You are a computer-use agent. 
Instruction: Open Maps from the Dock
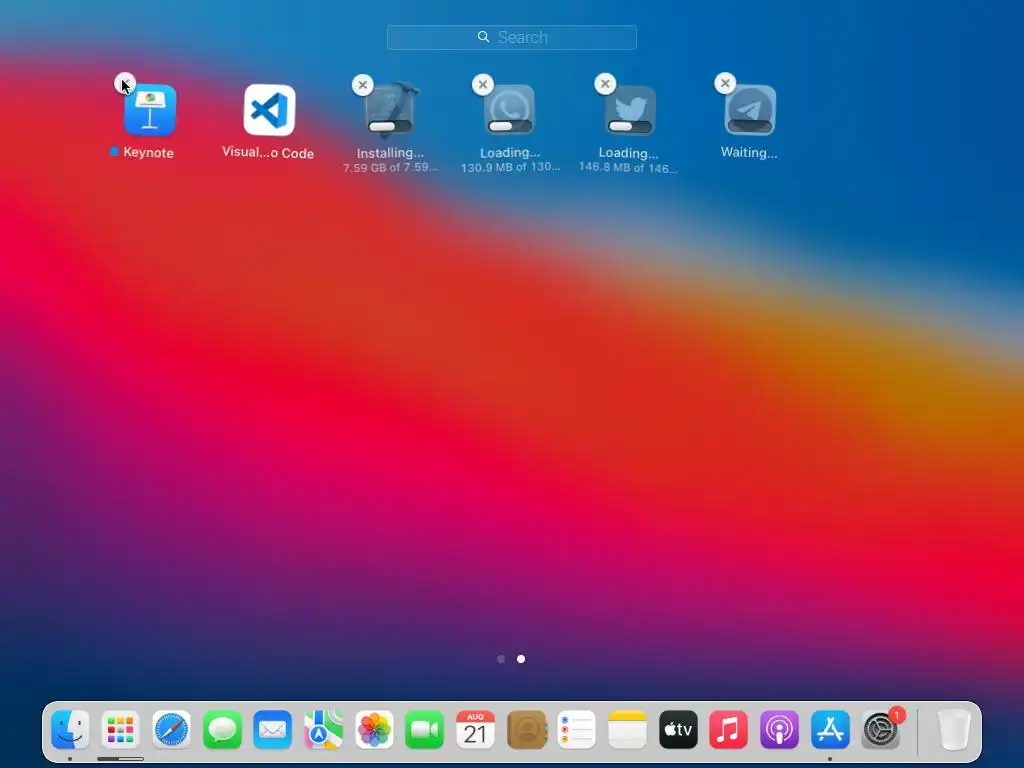pyautogui.click(x=323, y=729)
